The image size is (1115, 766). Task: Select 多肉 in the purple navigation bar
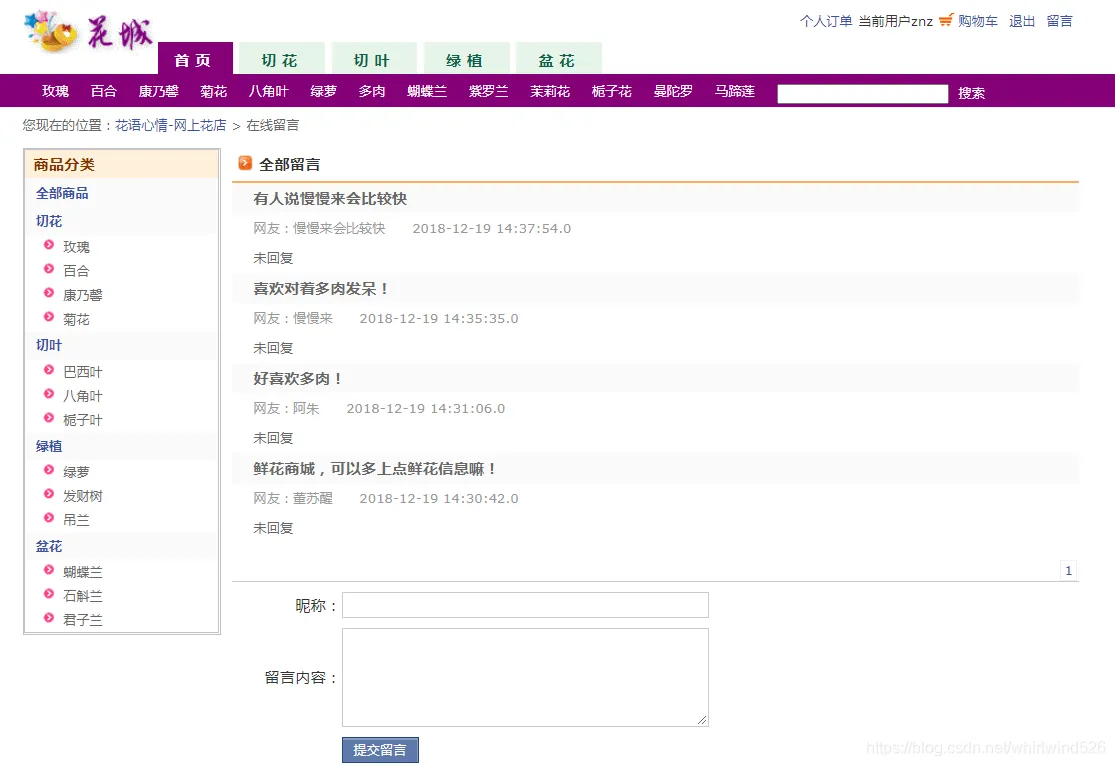pyautogui.click(x=372, y=91)
